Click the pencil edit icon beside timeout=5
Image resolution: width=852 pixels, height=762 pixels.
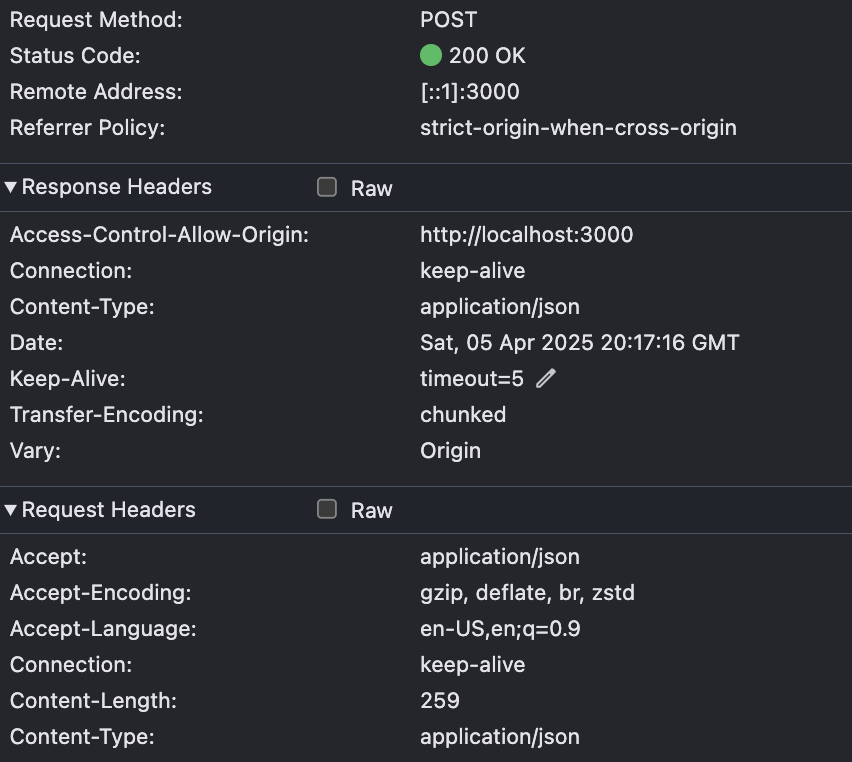pos(546,378)
